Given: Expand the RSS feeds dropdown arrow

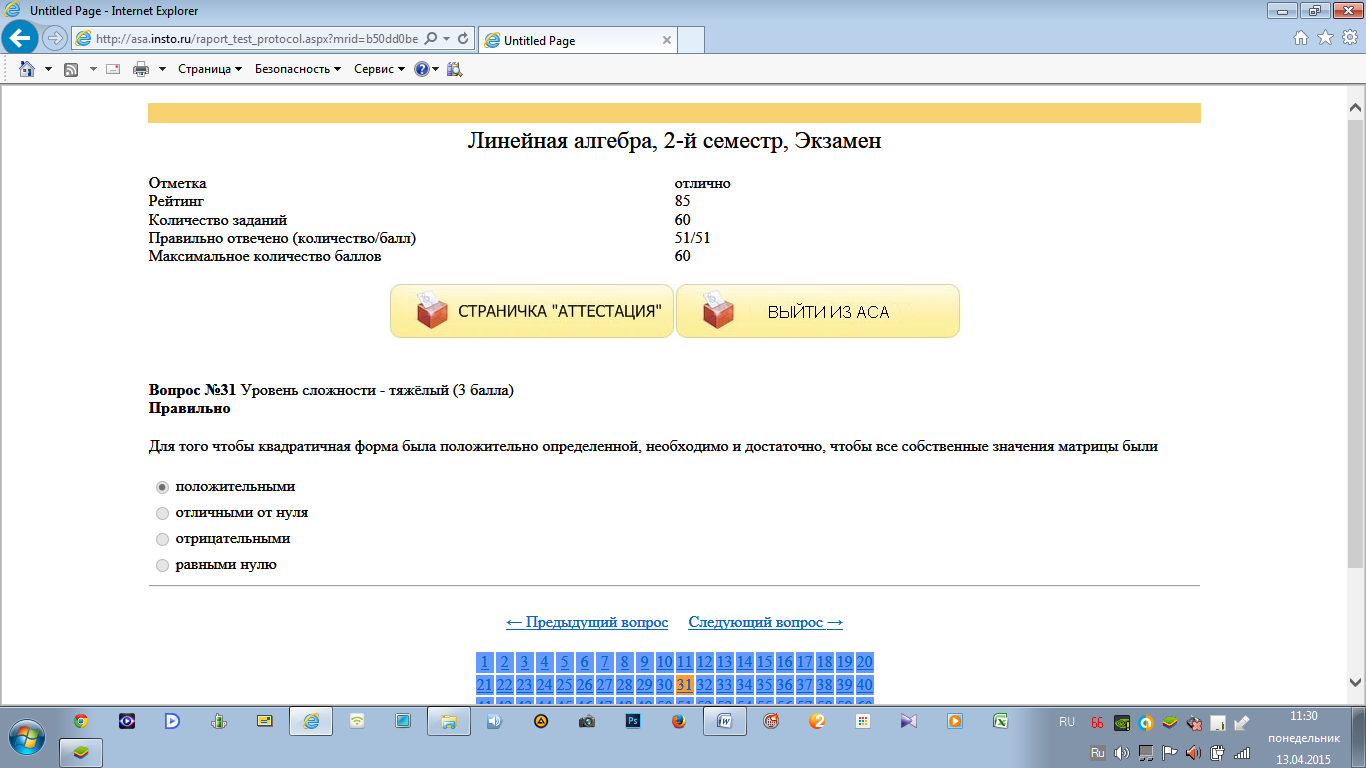Looking at the screenshot, I should point(93,69).
